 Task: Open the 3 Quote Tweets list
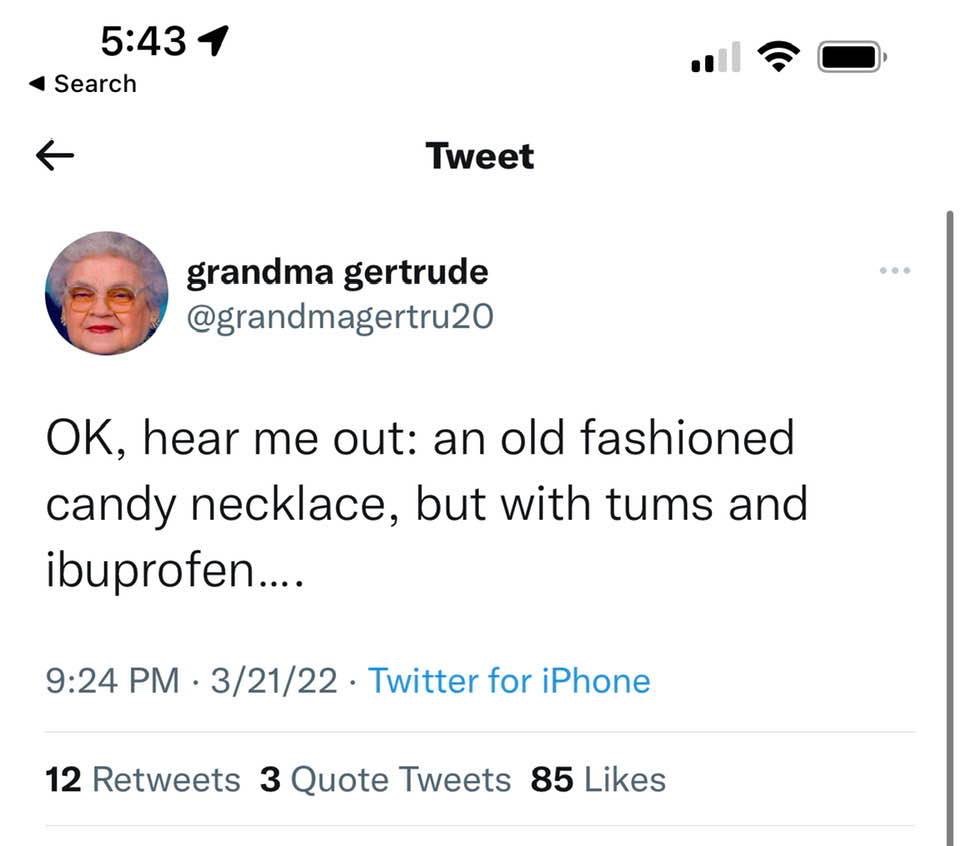pos(385,779)
